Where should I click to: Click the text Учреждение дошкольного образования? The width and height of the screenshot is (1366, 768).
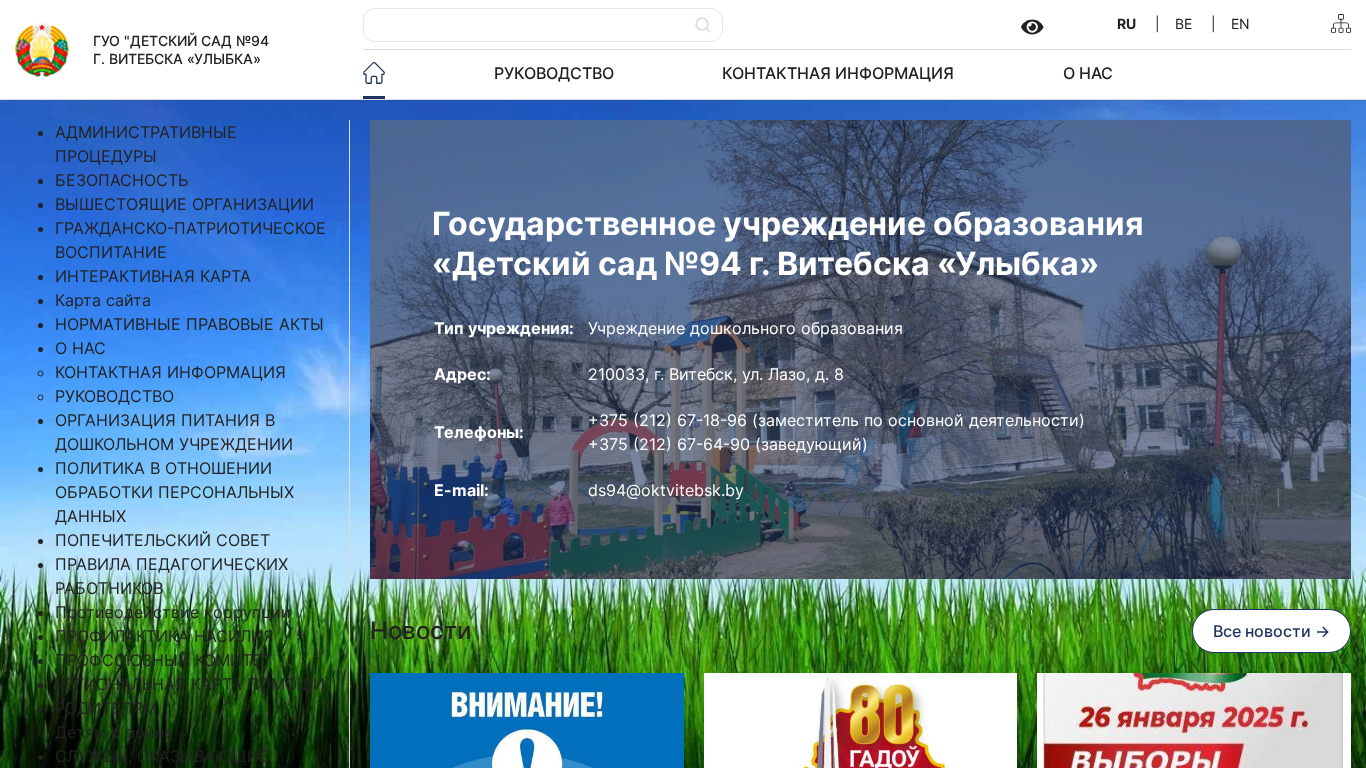(745, 328)
